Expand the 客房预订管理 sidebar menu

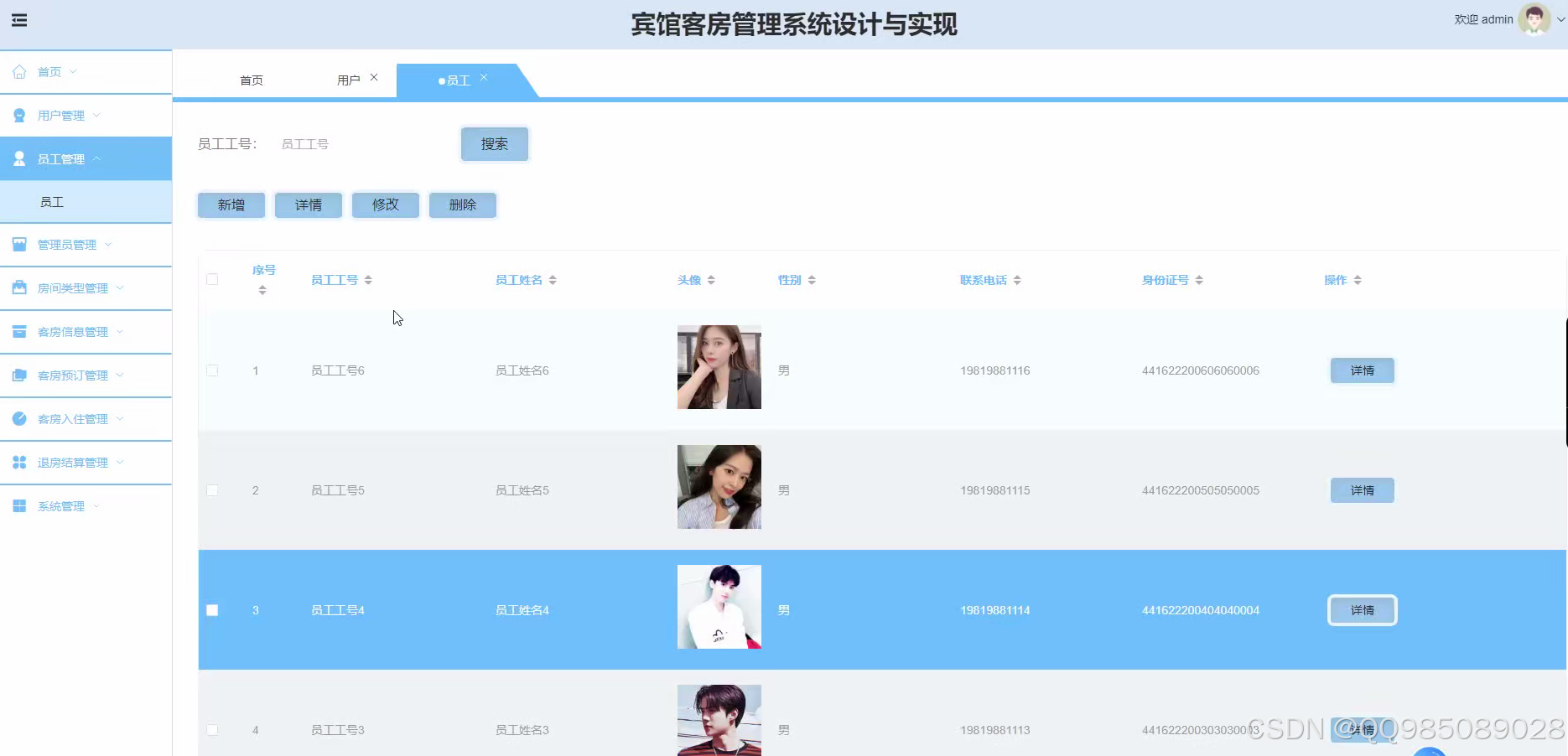click(75, 375)
